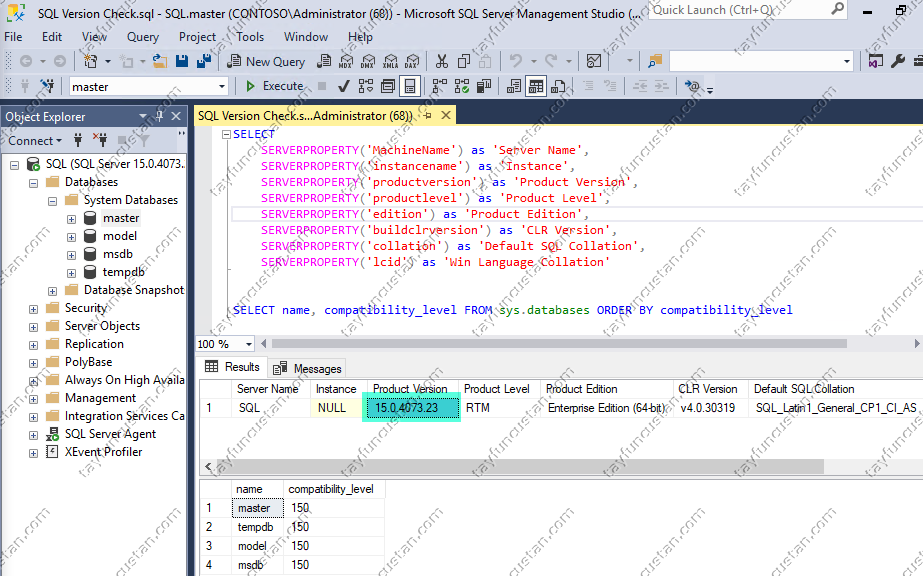Toggle Include Live Query Statistics

(x=462, y=86)
